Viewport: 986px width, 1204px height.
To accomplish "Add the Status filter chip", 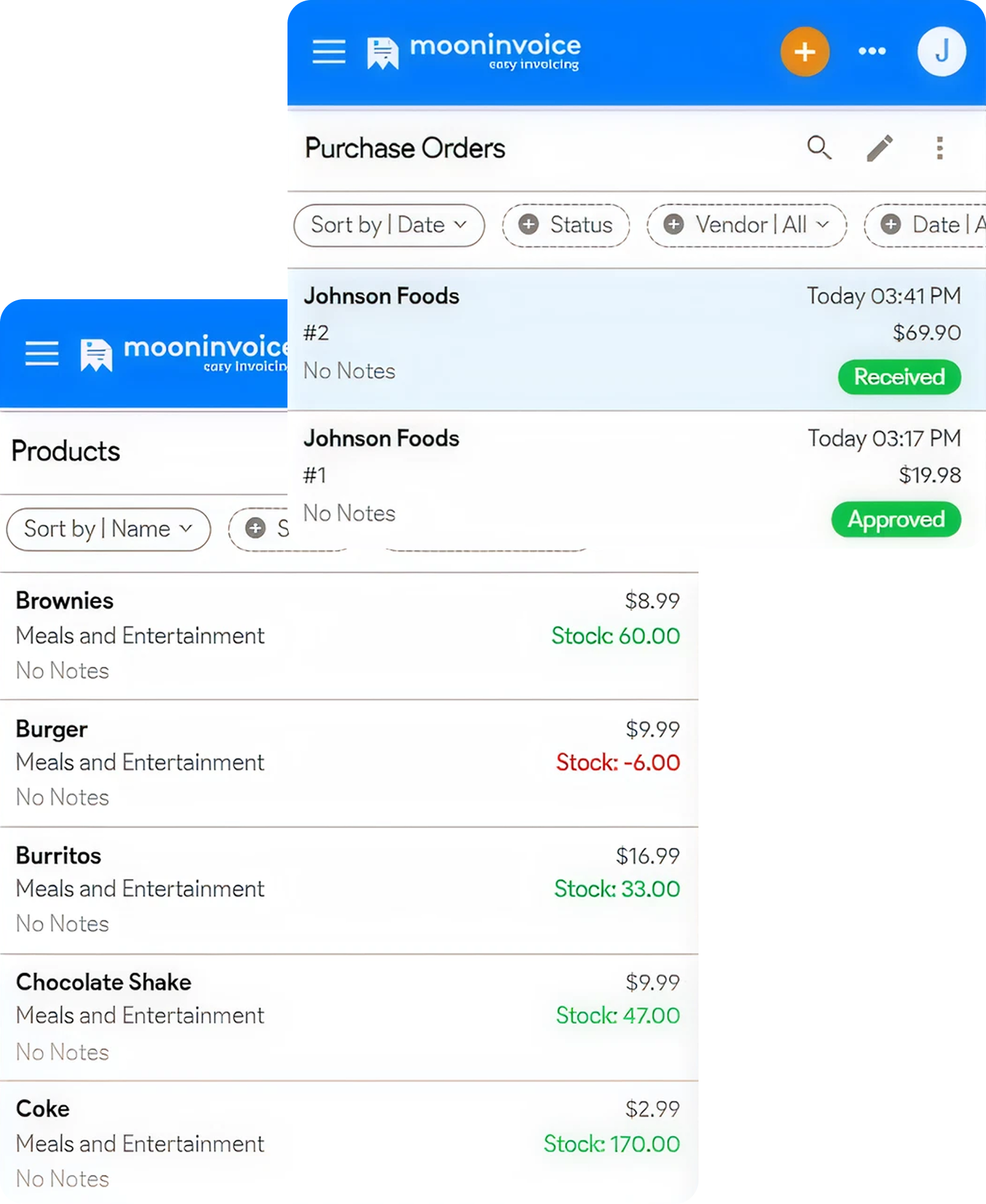I will [565, 226].
